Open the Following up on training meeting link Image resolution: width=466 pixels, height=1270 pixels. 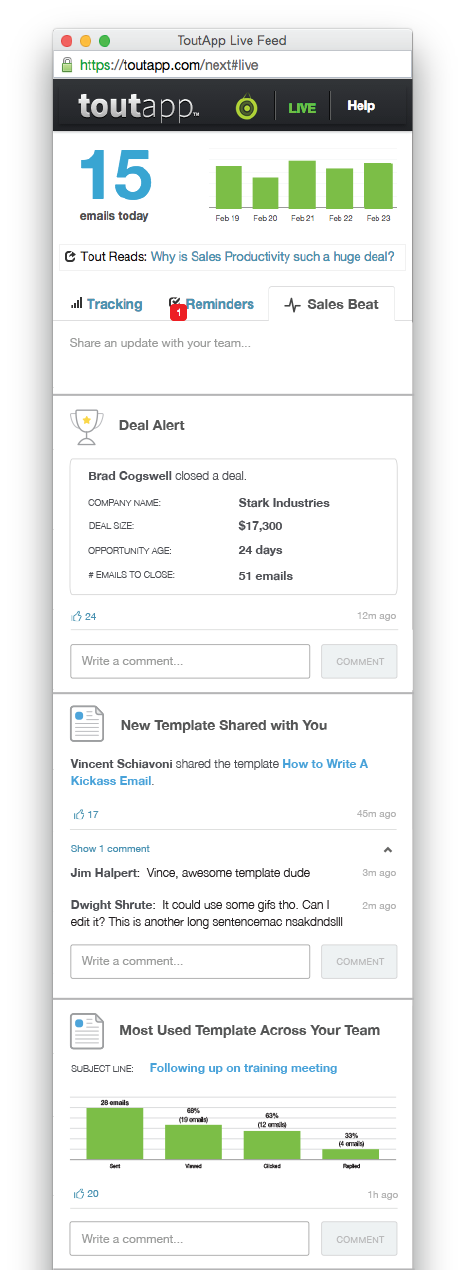pyautogui.click(x=243, y=1068)
